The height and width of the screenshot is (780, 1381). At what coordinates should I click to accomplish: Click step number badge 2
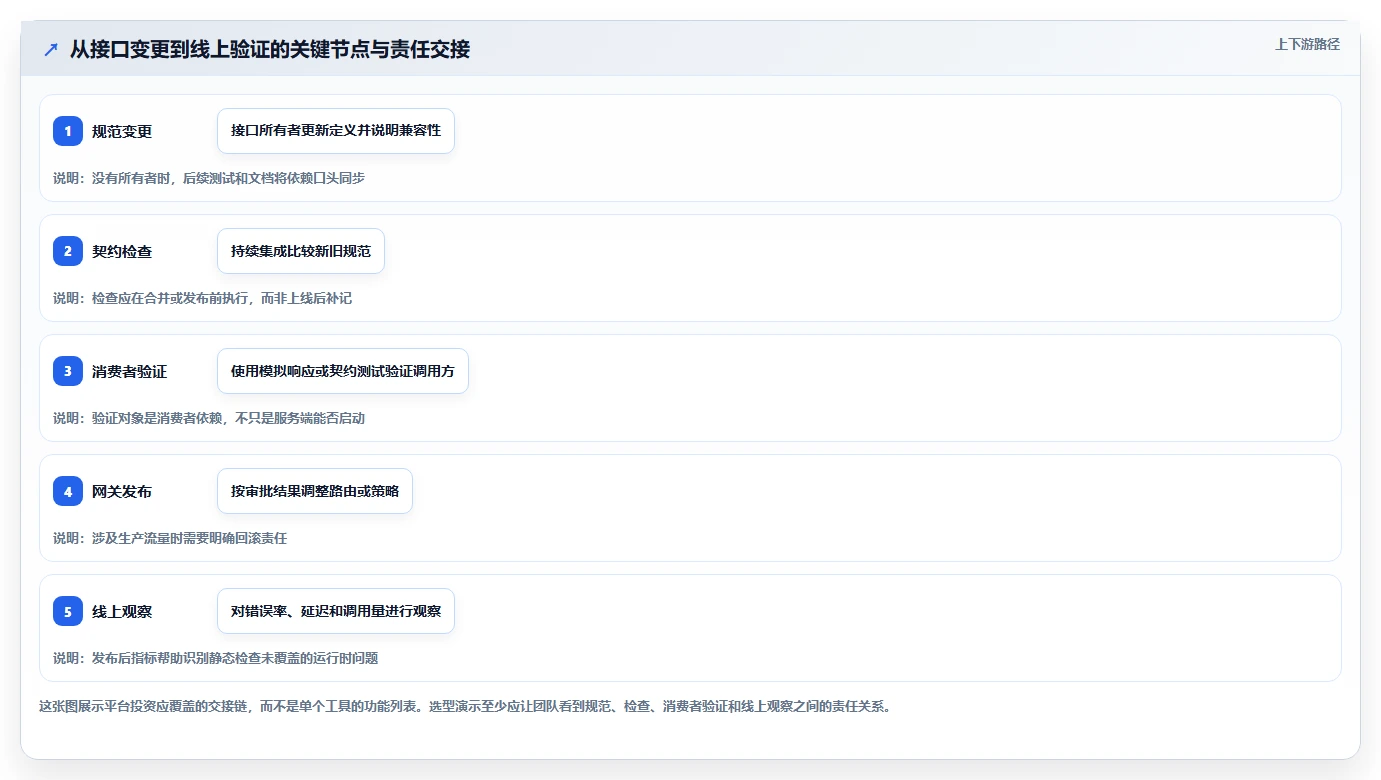[68, 251]
